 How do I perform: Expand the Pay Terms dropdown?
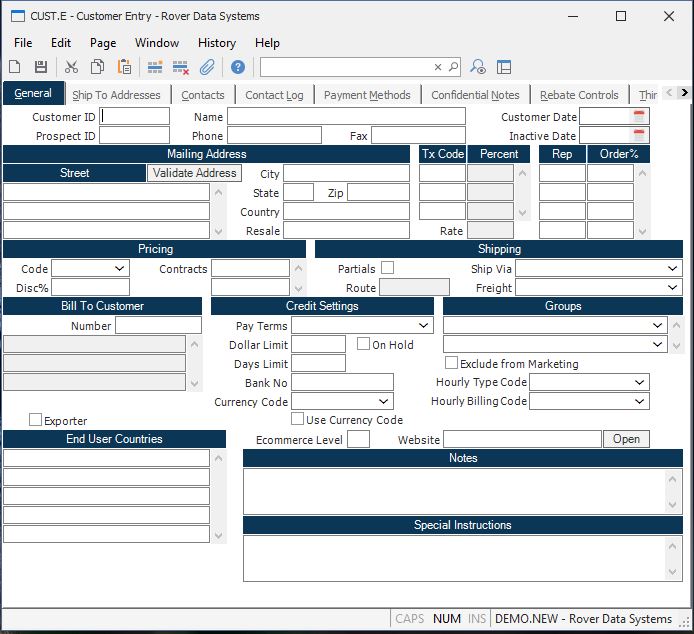point(424,326)
